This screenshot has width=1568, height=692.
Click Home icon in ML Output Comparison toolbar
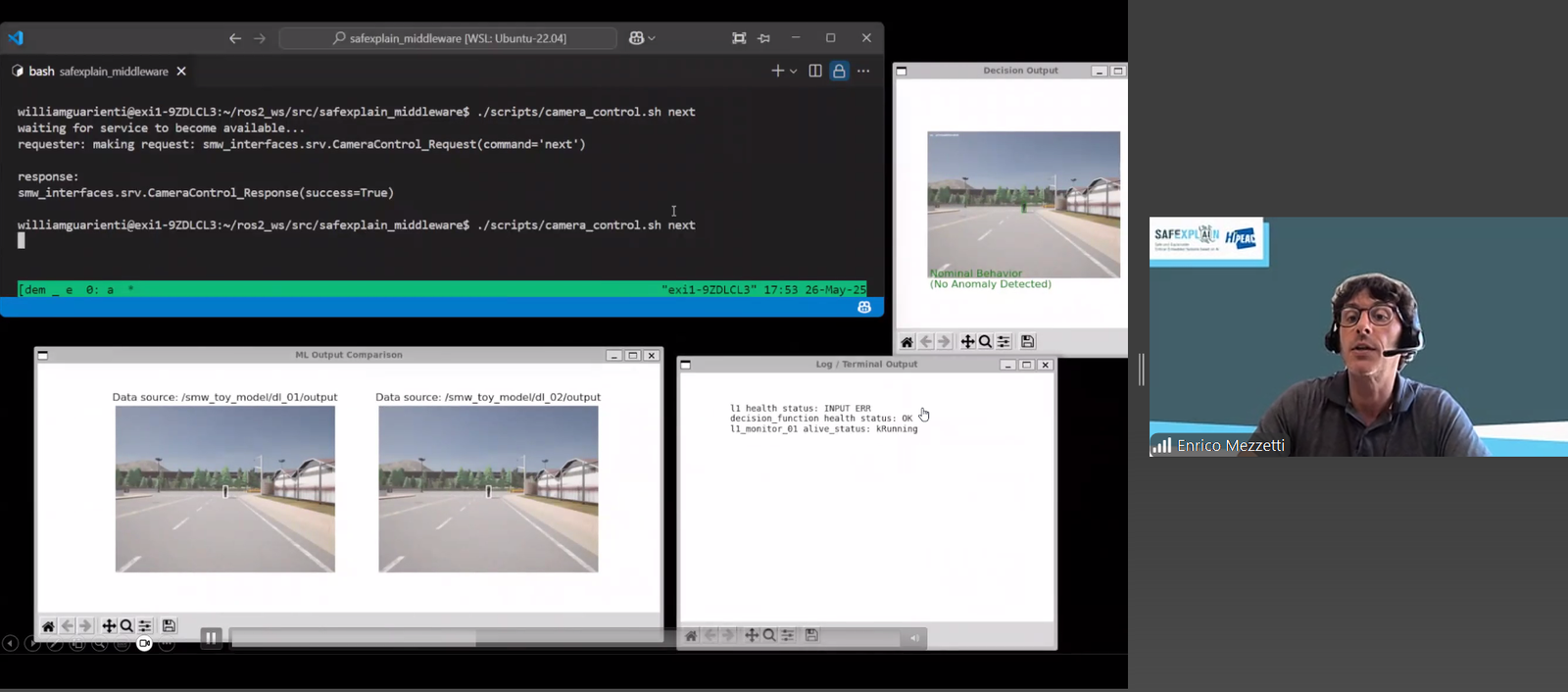coord(48,626)
